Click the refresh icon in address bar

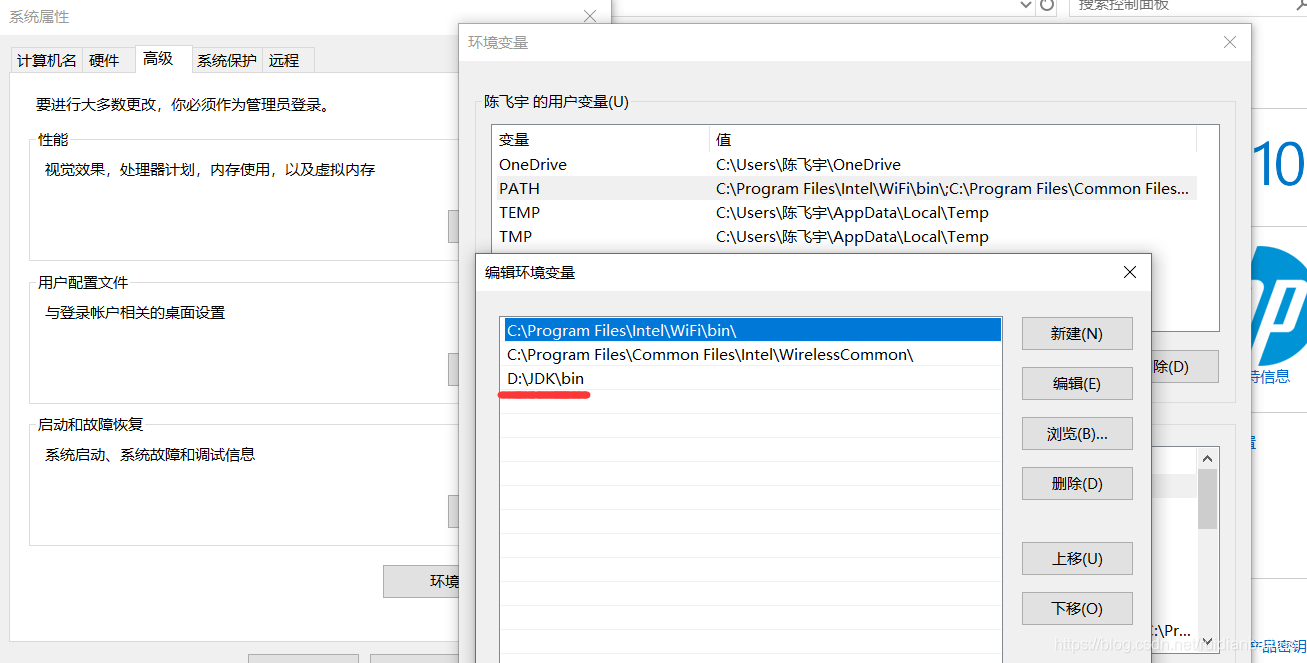coord(1047,6)
